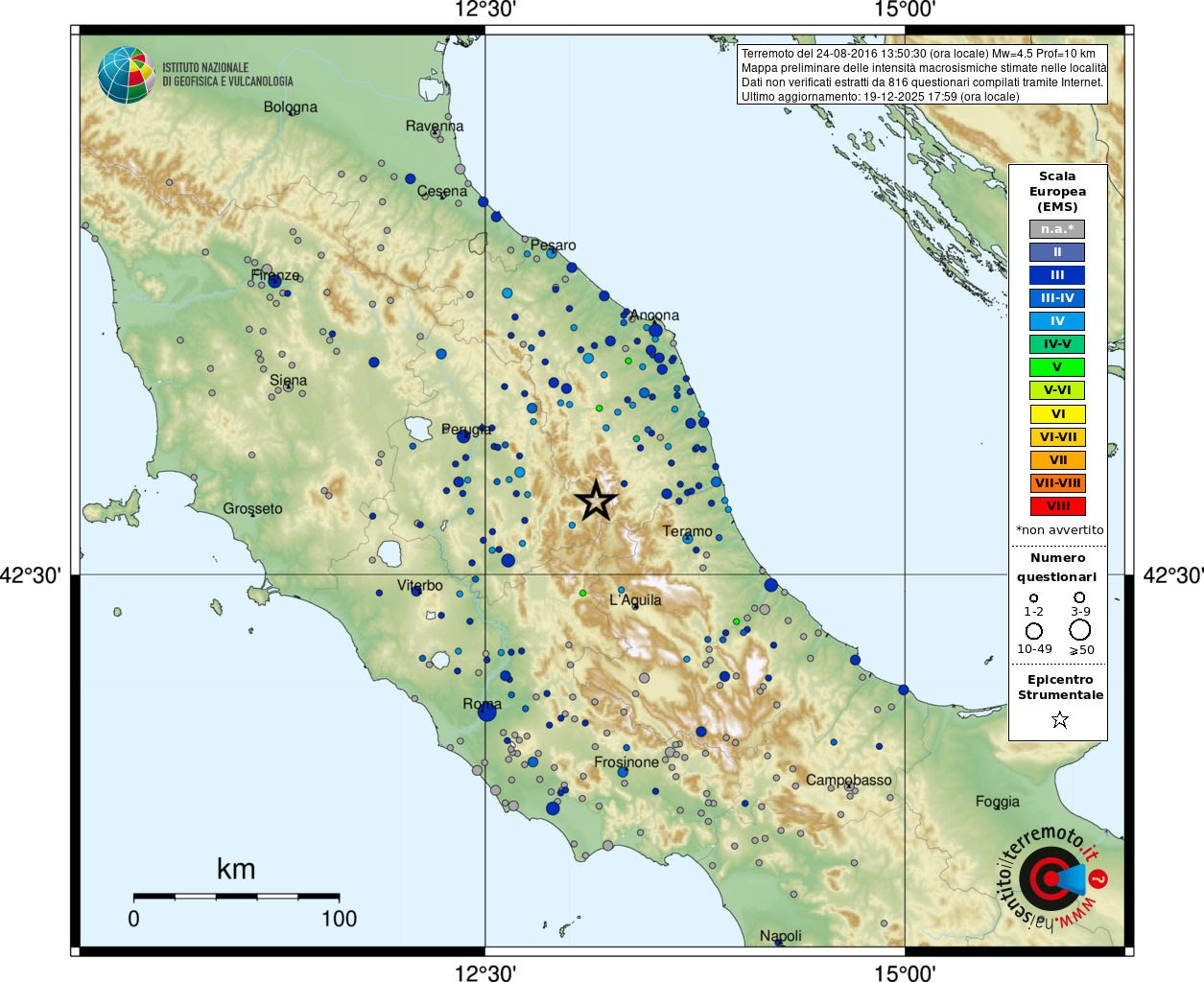The image size is (1204, 982).
Task: Click the Cesena city label
Action: point(442,191)
